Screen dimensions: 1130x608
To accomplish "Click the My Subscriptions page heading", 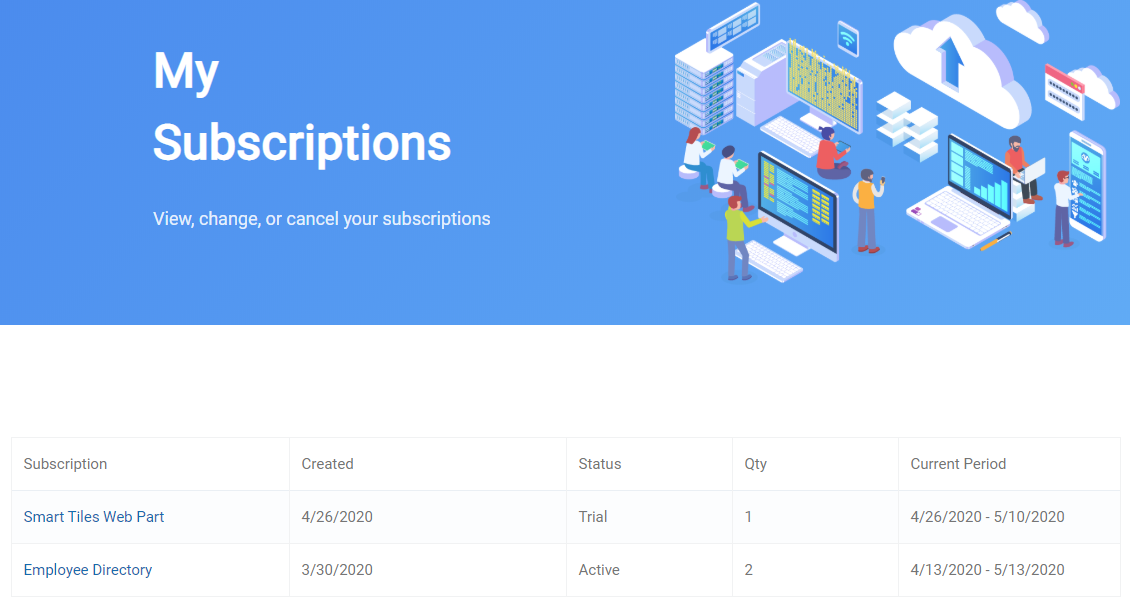I will [x=302, y=107].
